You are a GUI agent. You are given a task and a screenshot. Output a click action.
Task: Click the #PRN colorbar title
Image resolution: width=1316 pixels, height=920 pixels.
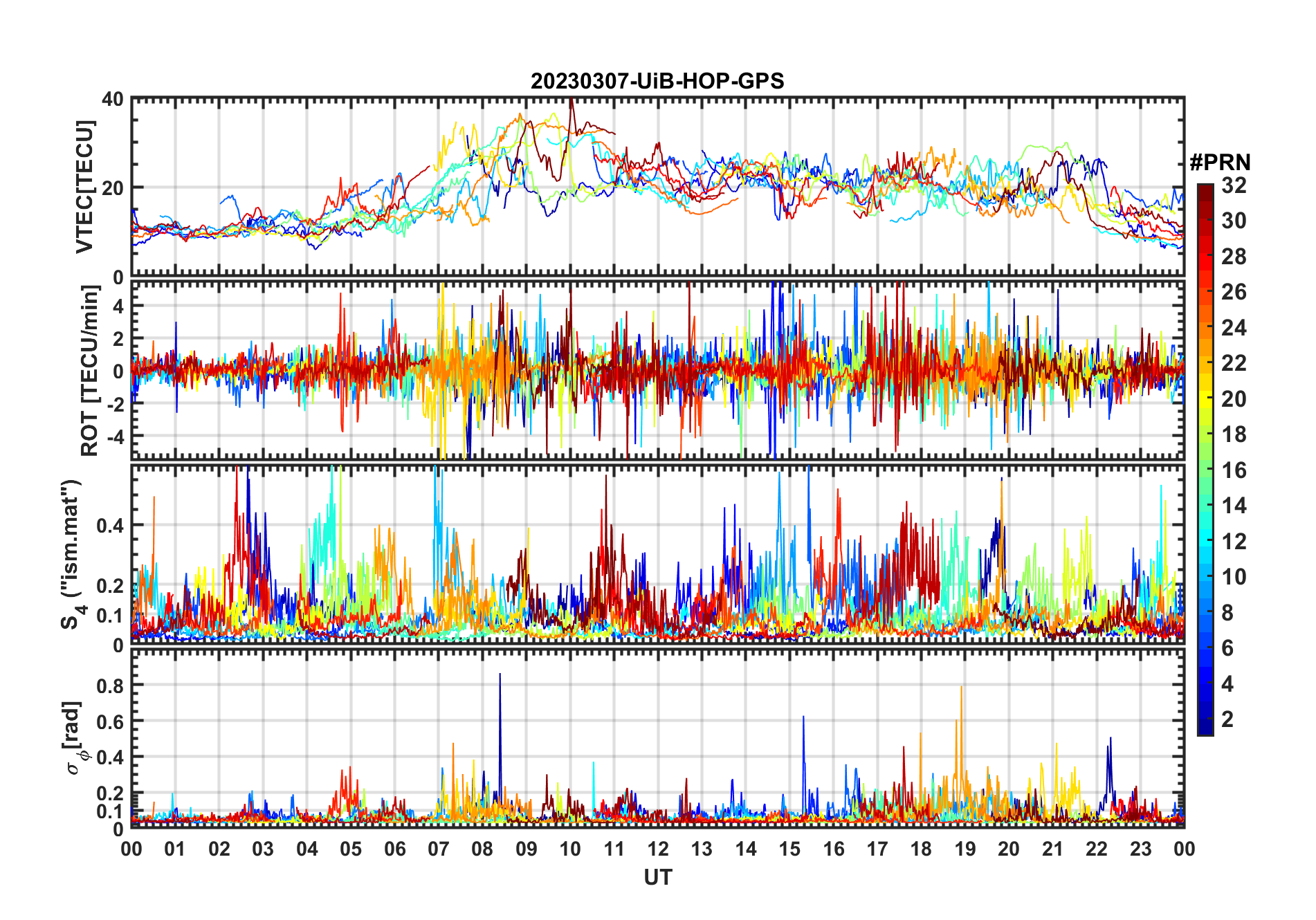point(1220,163)
